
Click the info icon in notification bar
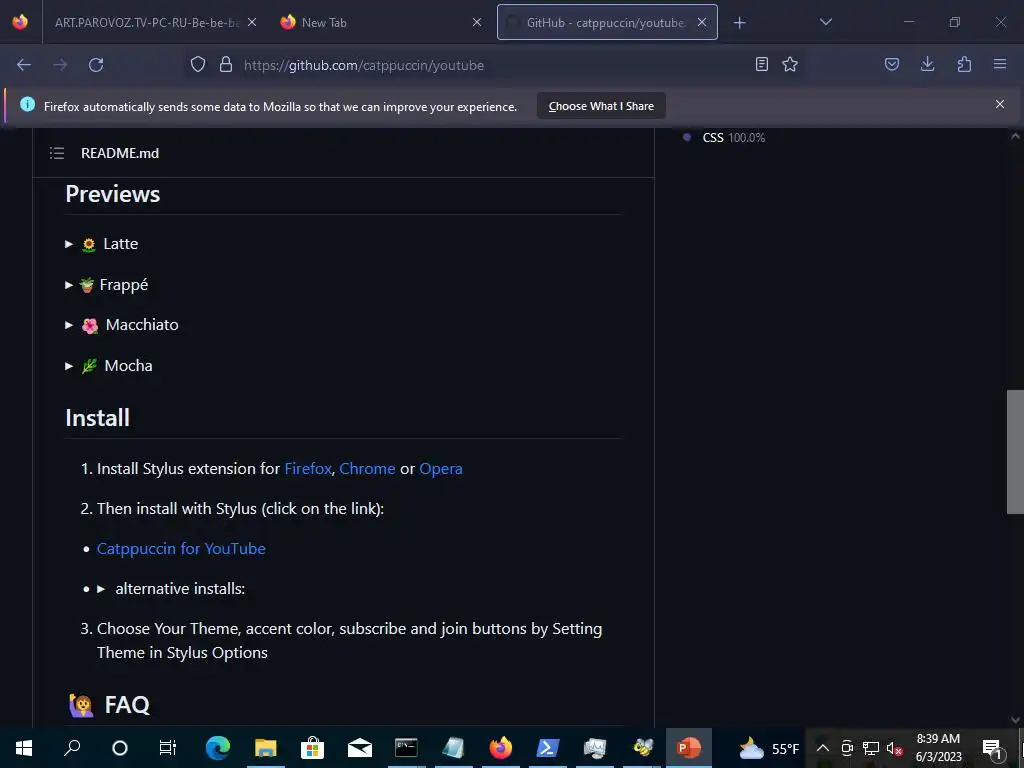pos(27,104)
